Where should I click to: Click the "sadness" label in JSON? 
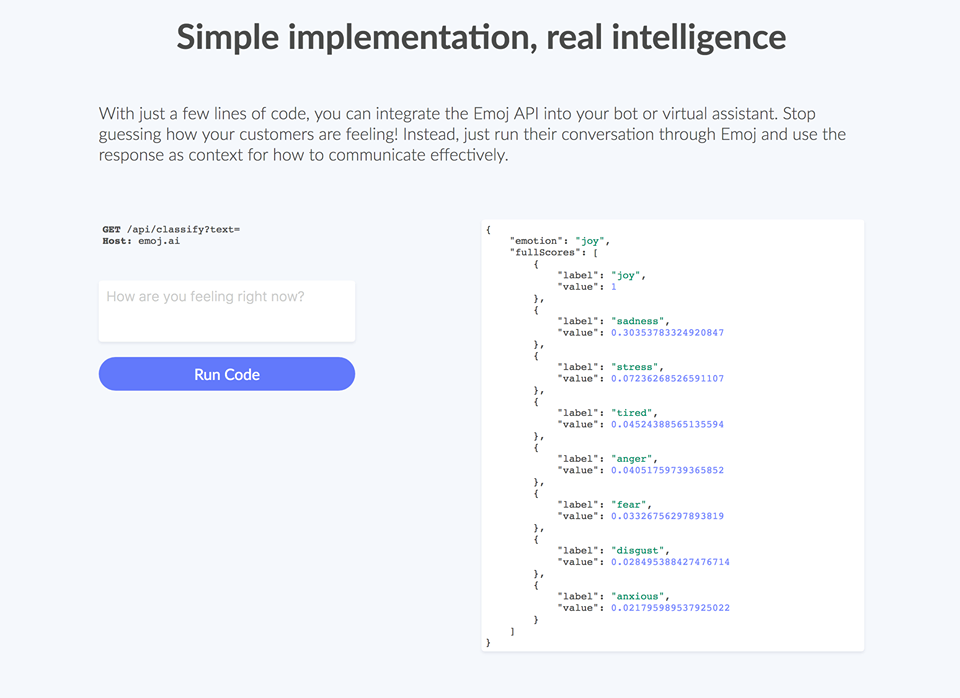tap(639, 321)
